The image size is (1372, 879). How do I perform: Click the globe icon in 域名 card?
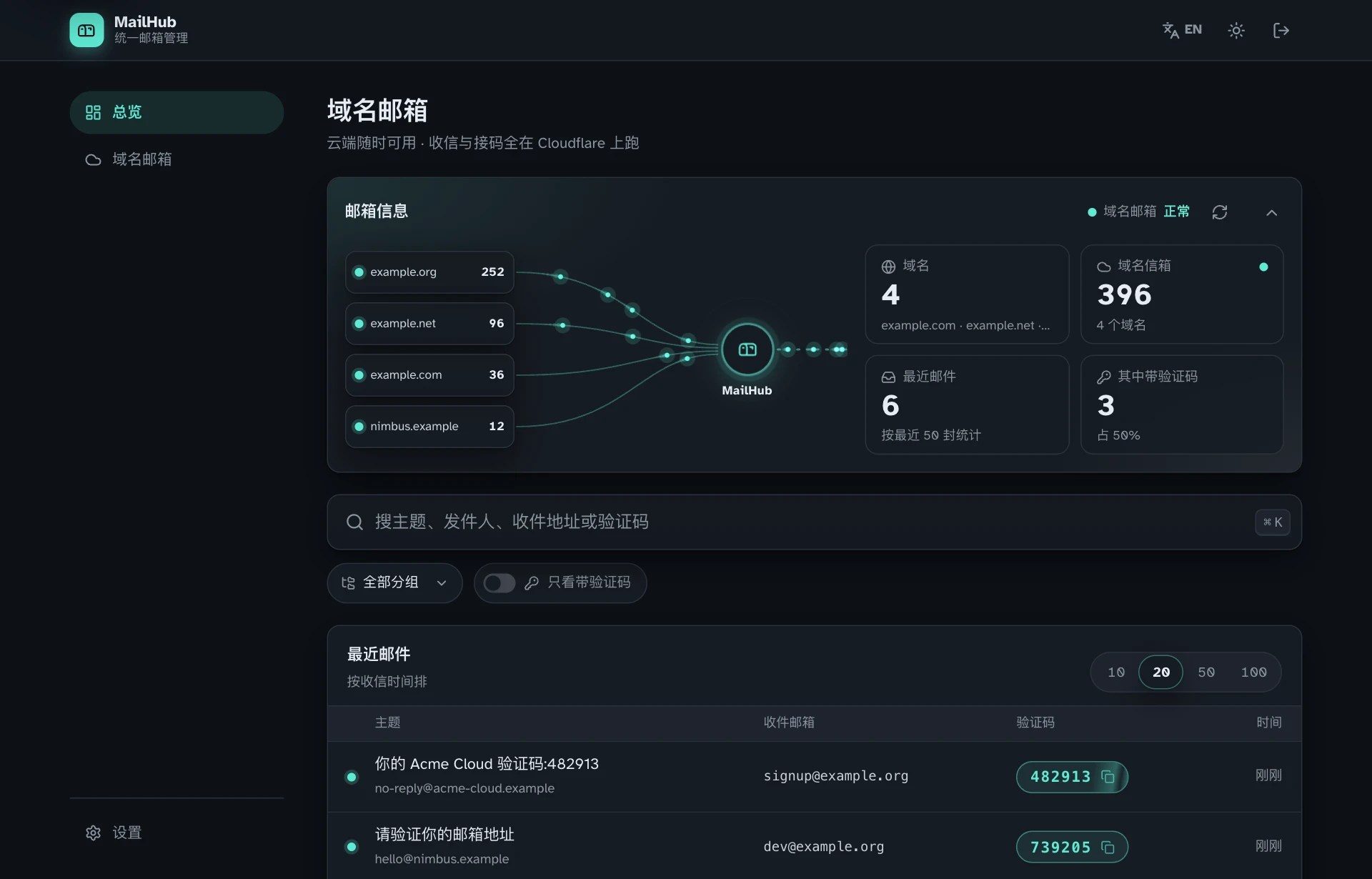pyautogui.click(x=888, y=267)
